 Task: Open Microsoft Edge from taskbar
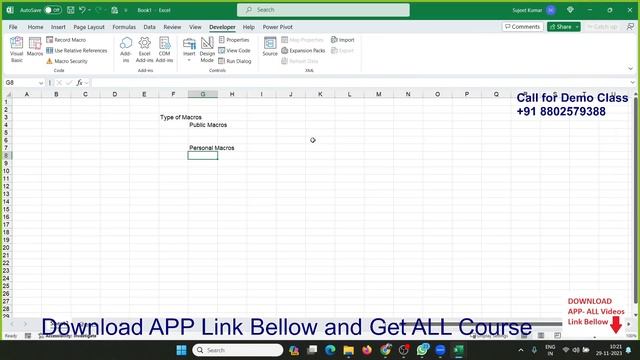point(330,350)
